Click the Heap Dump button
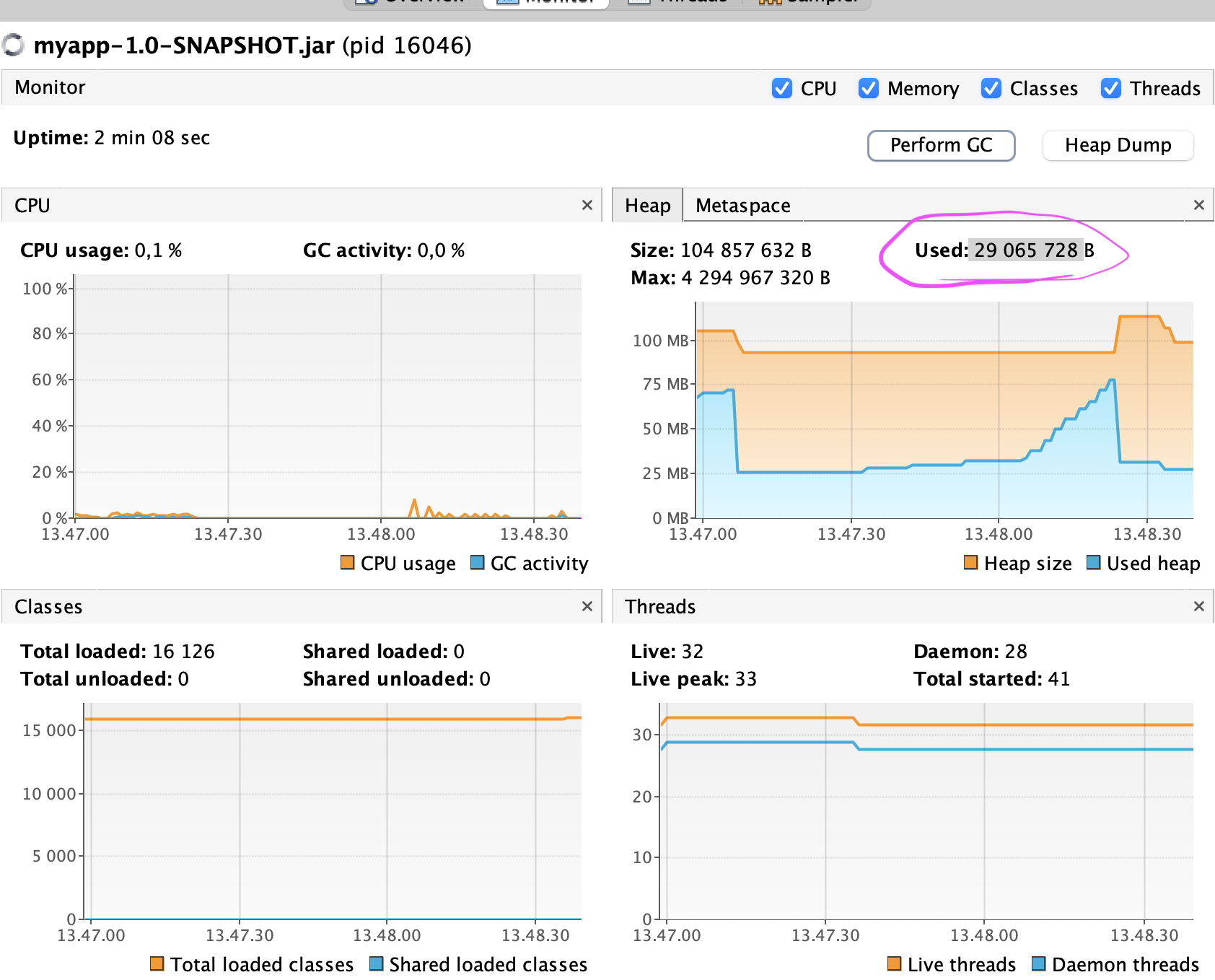This screenshot has width=1215, height=980. [1118, 145]
